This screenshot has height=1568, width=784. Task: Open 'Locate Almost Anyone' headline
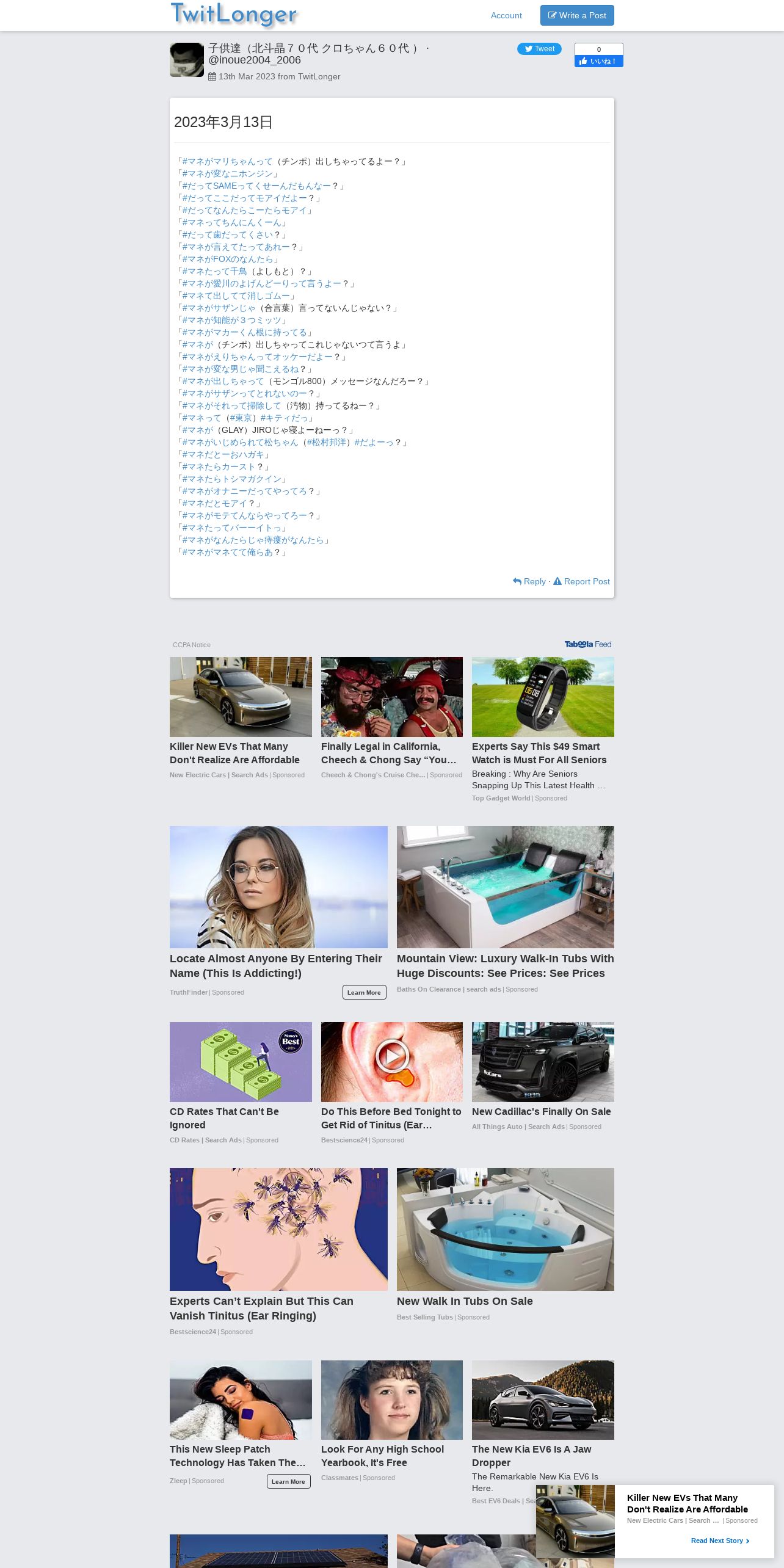point(276,966)
